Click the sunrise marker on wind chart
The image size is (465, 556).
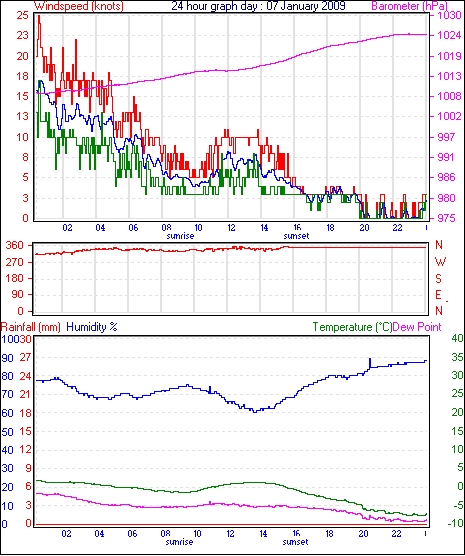click(180, 236)
